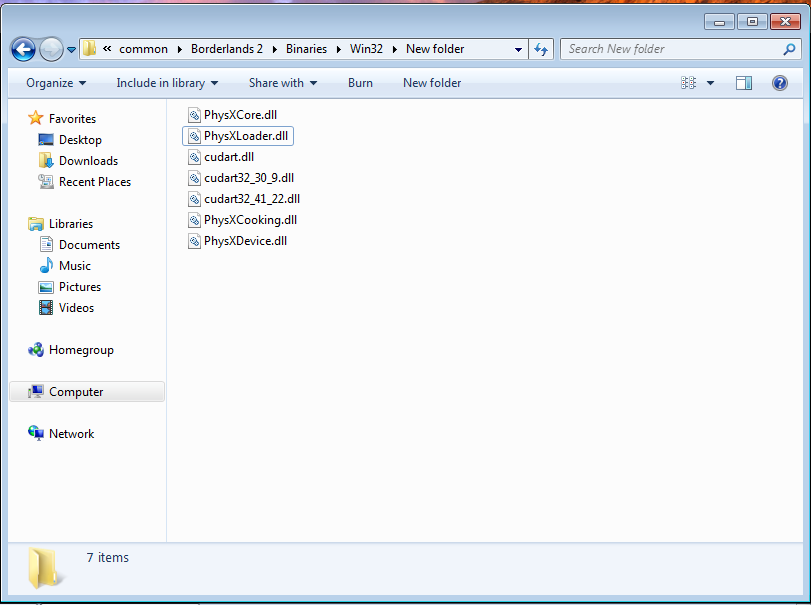Click the cudart.dll file icon

[x=194, y=157]
